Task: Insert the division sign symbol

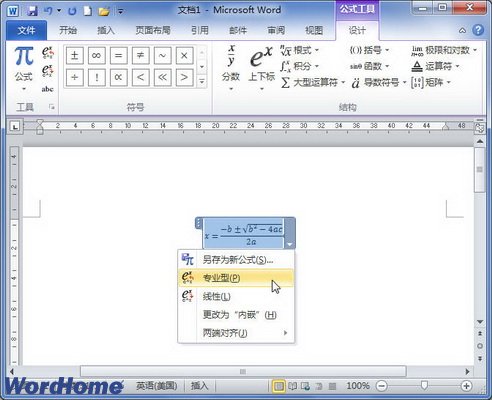Action: 75,77
